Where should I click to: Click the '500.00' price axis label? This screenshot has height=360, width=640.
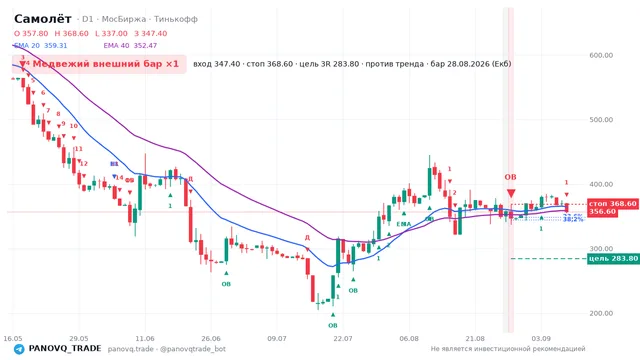601,120
